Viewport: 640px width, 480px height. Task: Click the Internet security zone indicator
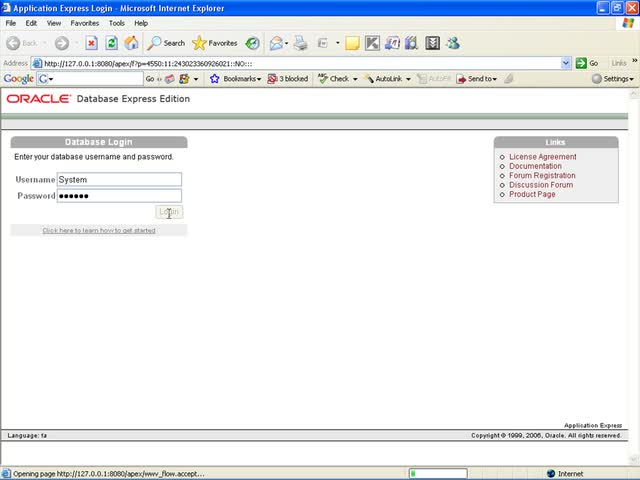(565, 473)
